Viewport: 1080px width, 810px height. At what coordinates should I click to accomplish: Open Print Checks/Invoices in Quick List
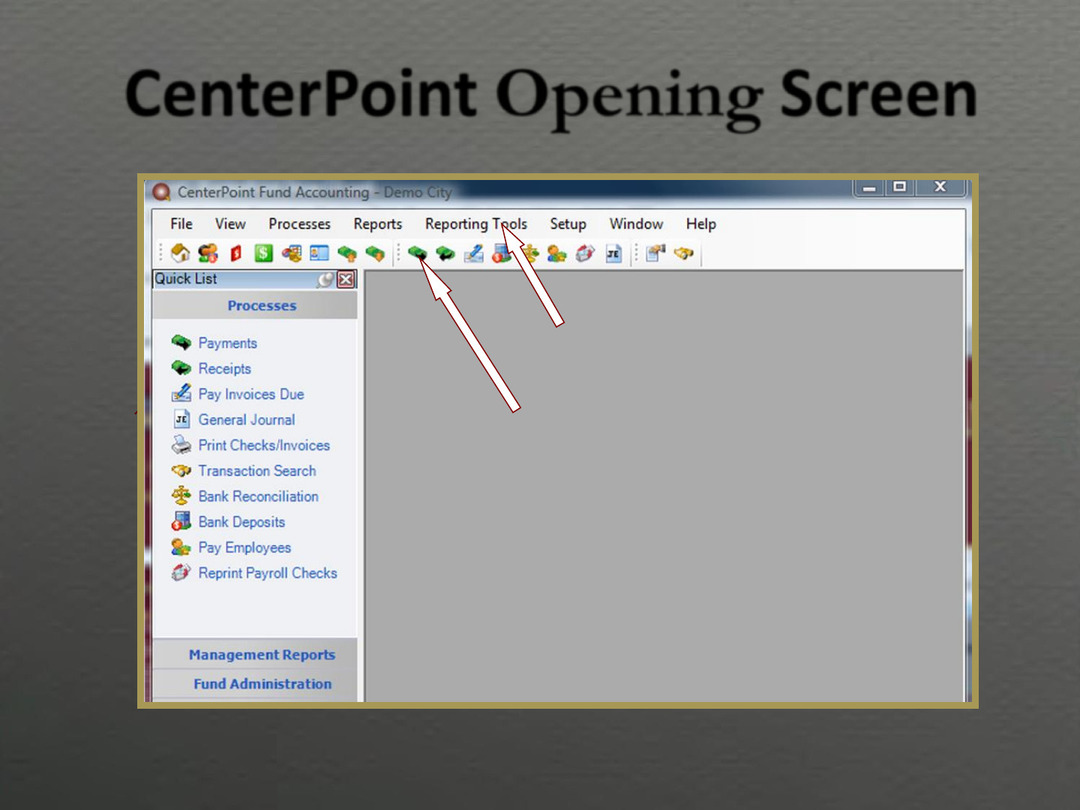(264, 445)
